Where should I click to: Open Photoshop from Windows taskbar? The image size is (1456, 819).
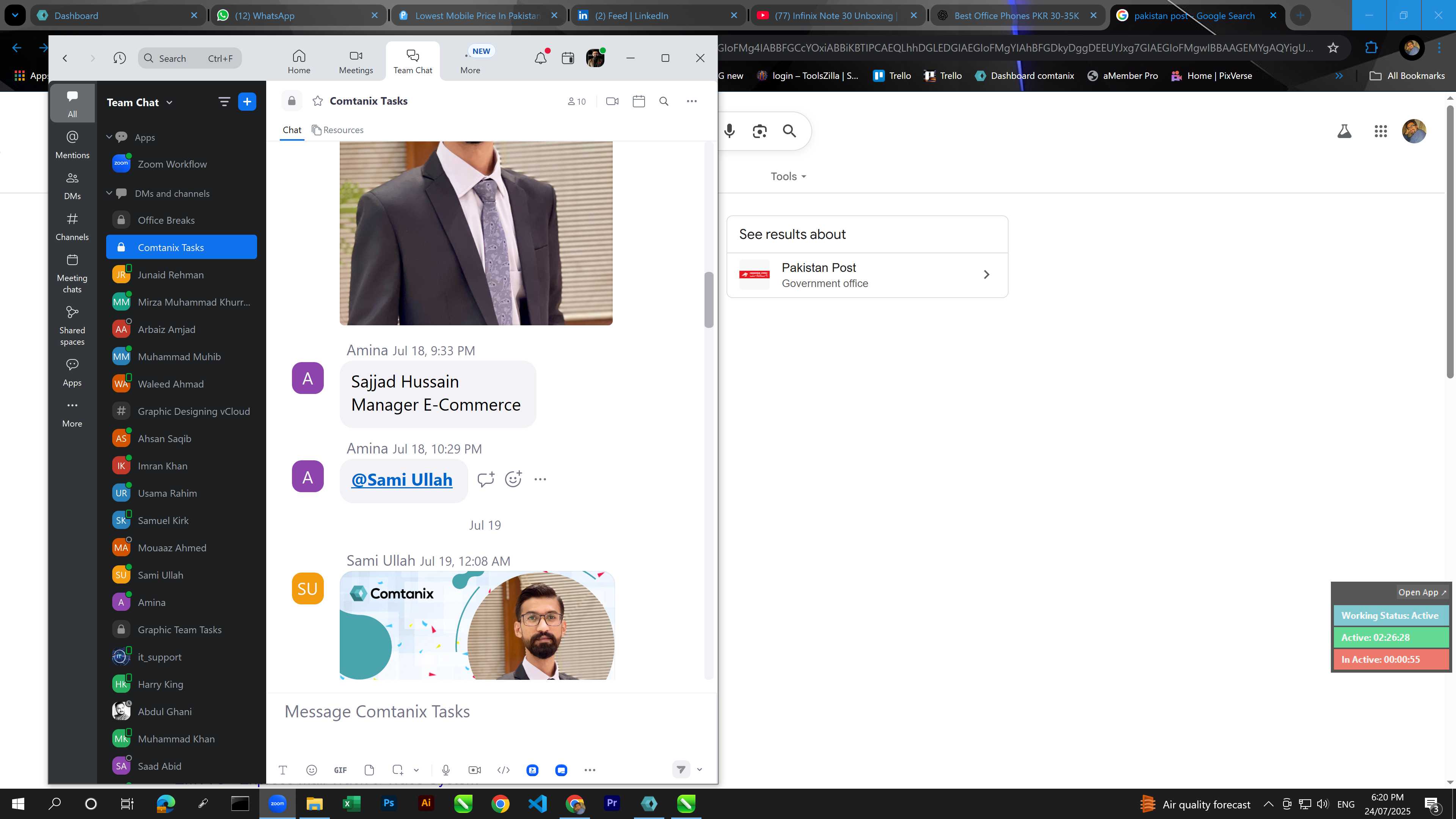pyautogui.click(x=388, y=803)
